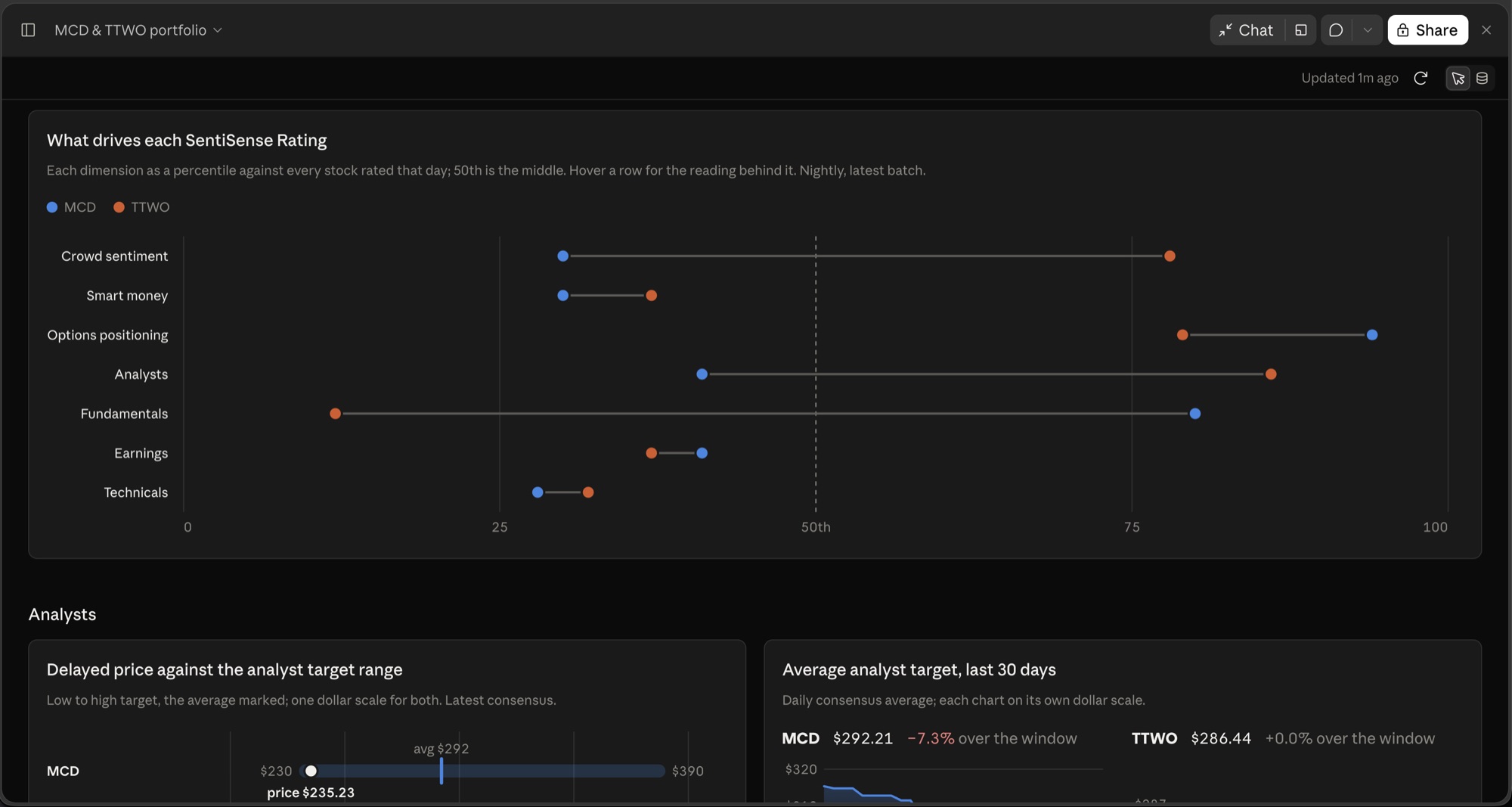Click MCD's blue dot on Fundamentals row
Viewport: 1512px width, 807px height.
[1195, 414]
